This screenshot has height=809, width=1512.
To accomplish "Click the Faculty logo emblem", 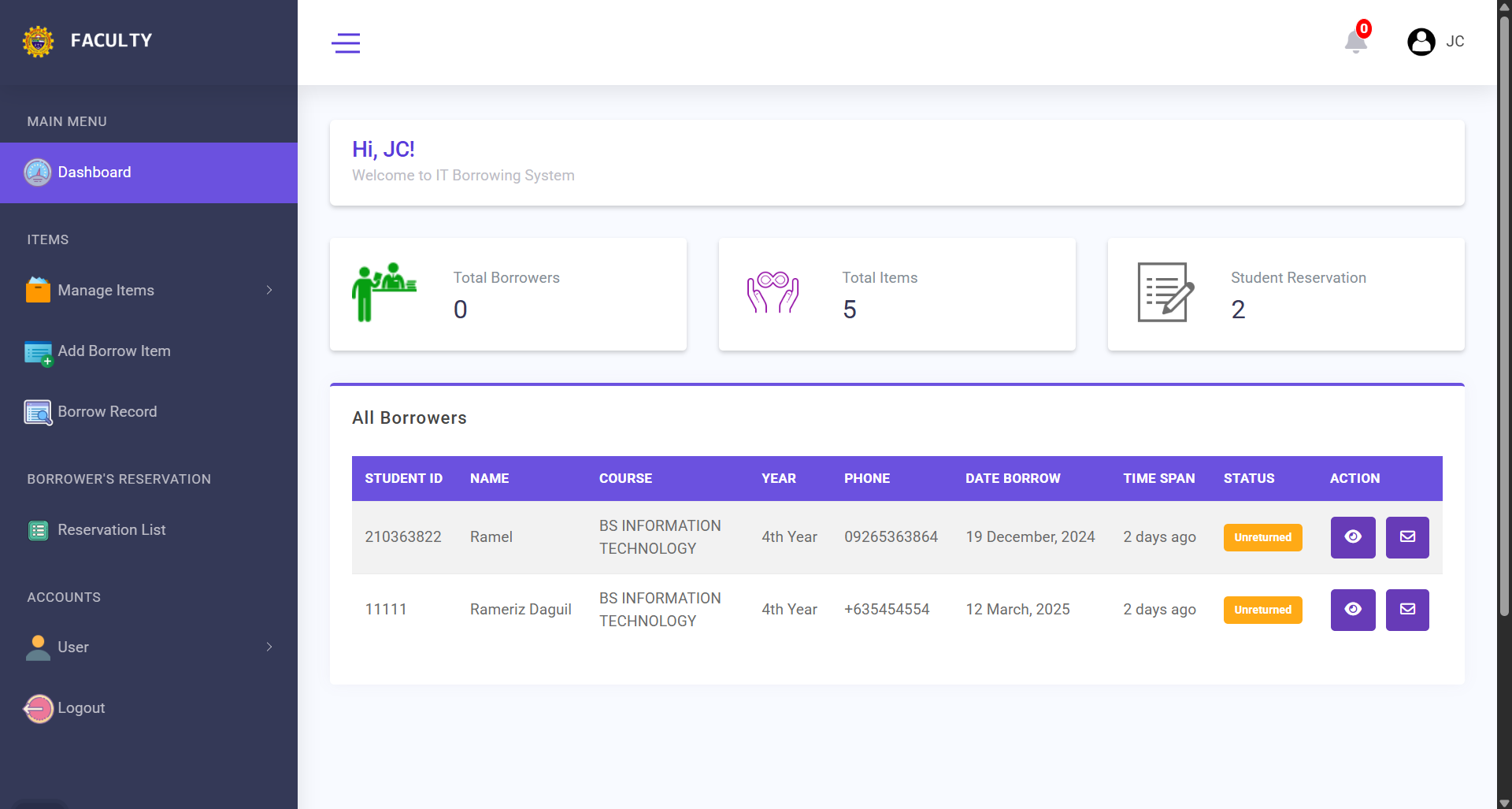I will click(38, 41).
